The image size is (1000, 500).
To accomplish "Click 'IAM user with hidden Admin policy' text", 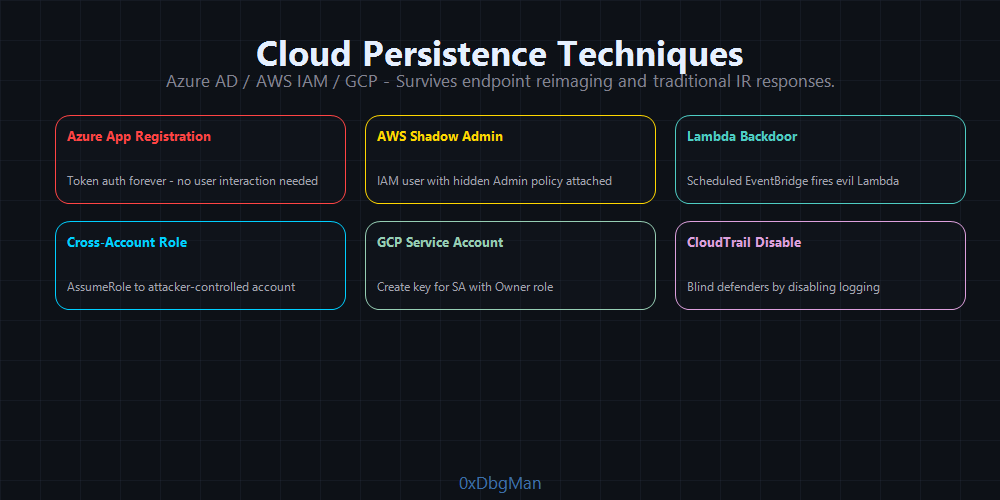I will [x=494, y=181].
